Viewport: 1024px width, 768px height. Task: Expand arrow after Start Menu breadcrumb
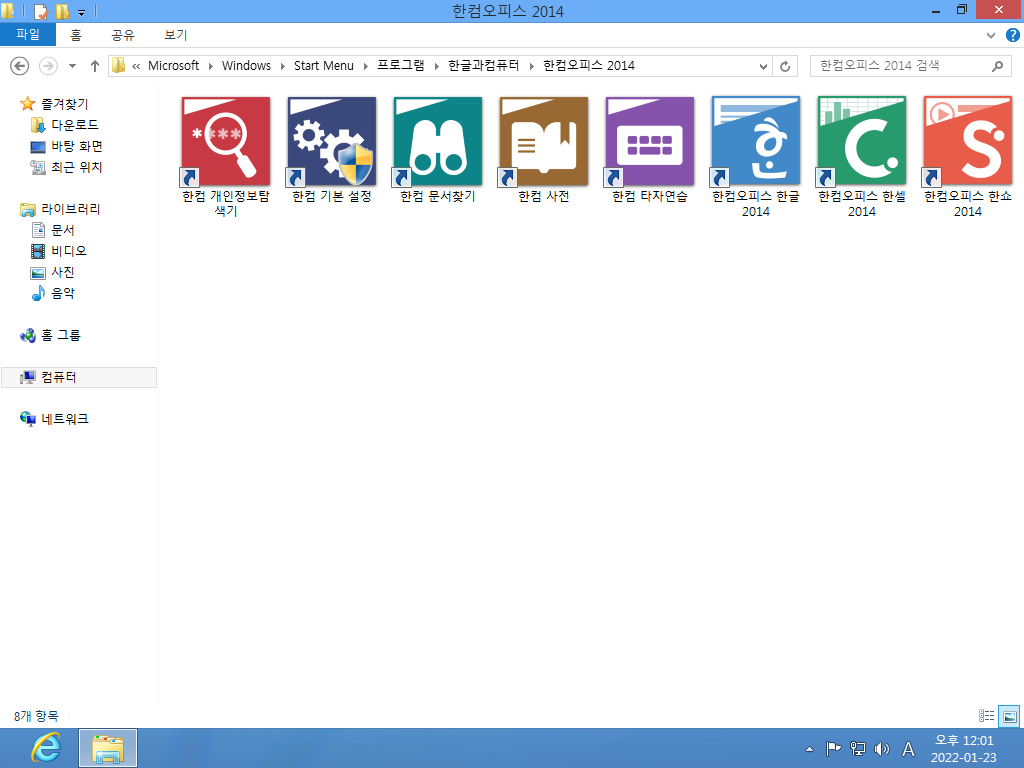366,66
